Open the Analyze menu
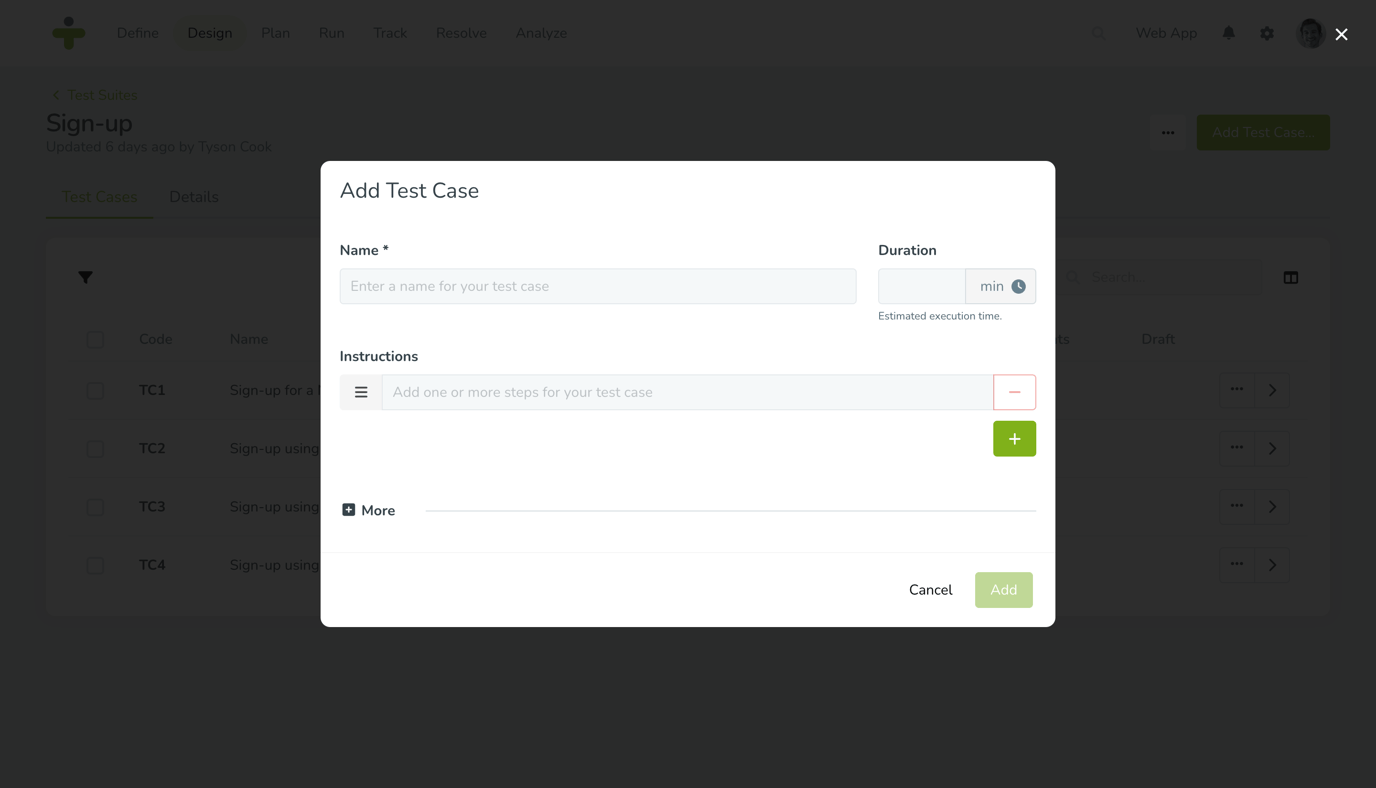The height and width of the screenshot is (788, 1376). tap(541, 33)
